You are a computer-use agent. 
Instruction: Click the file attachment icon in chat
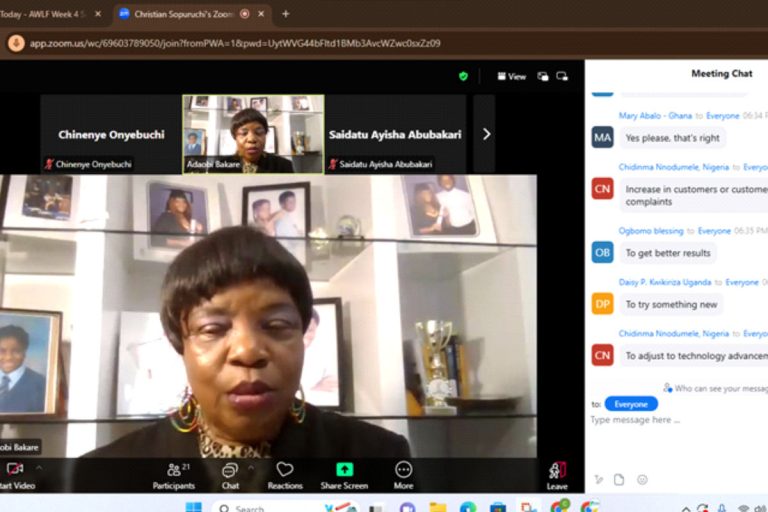coord(619,479)
